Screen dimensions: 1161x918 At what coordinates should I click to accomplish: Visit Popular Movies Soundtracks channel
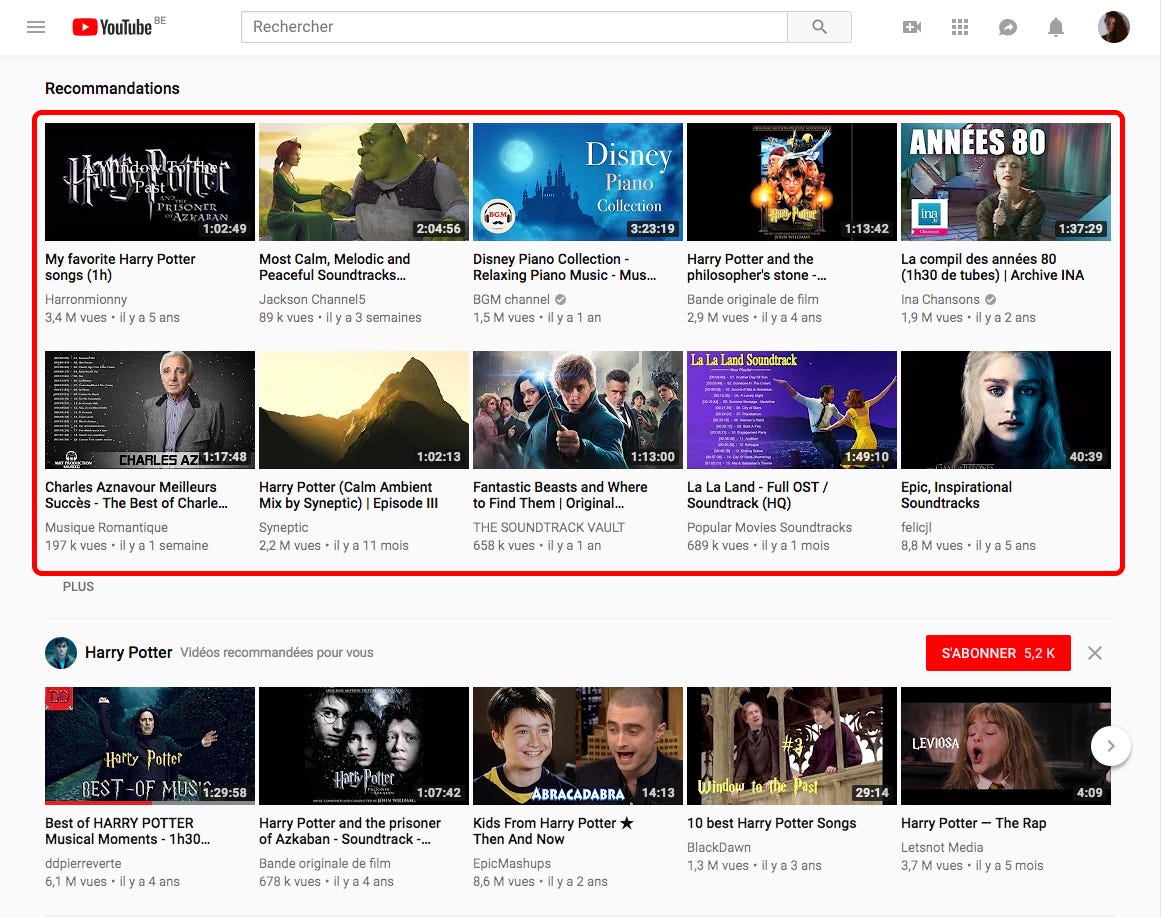769,528
